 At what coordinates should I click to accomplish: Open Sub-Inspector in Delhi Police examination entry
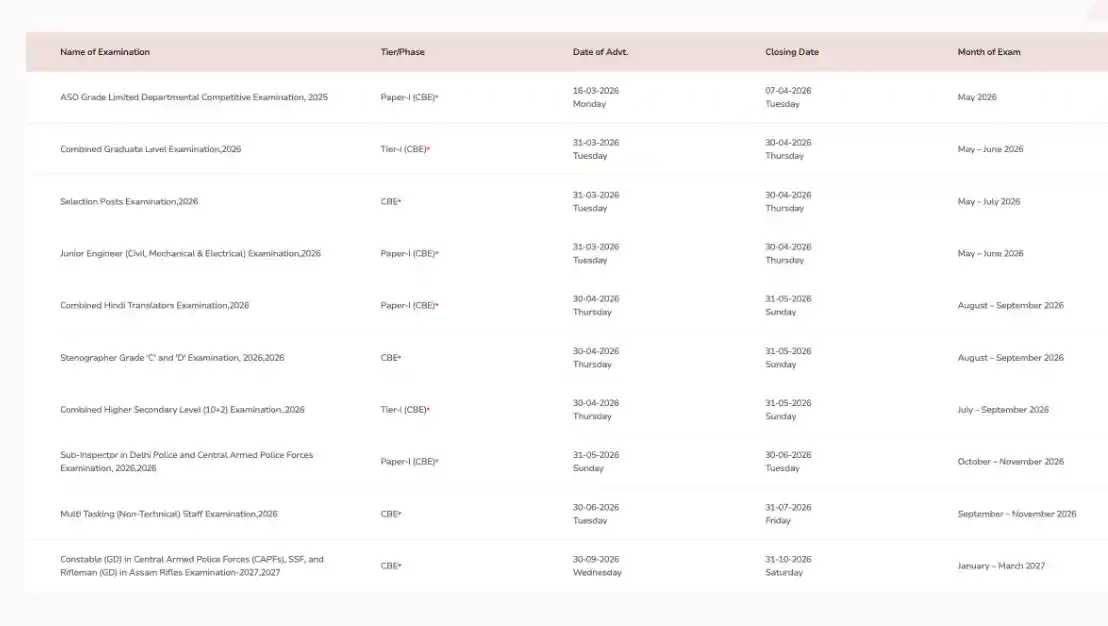186,461
